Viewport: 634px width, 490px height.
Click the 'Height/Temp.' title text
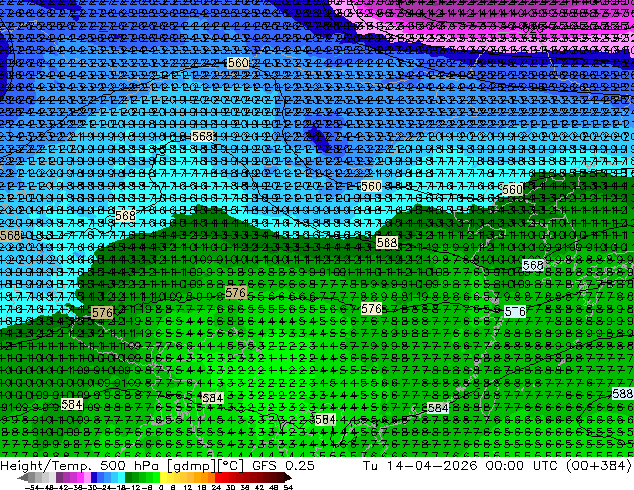click(x=47, y=466)
